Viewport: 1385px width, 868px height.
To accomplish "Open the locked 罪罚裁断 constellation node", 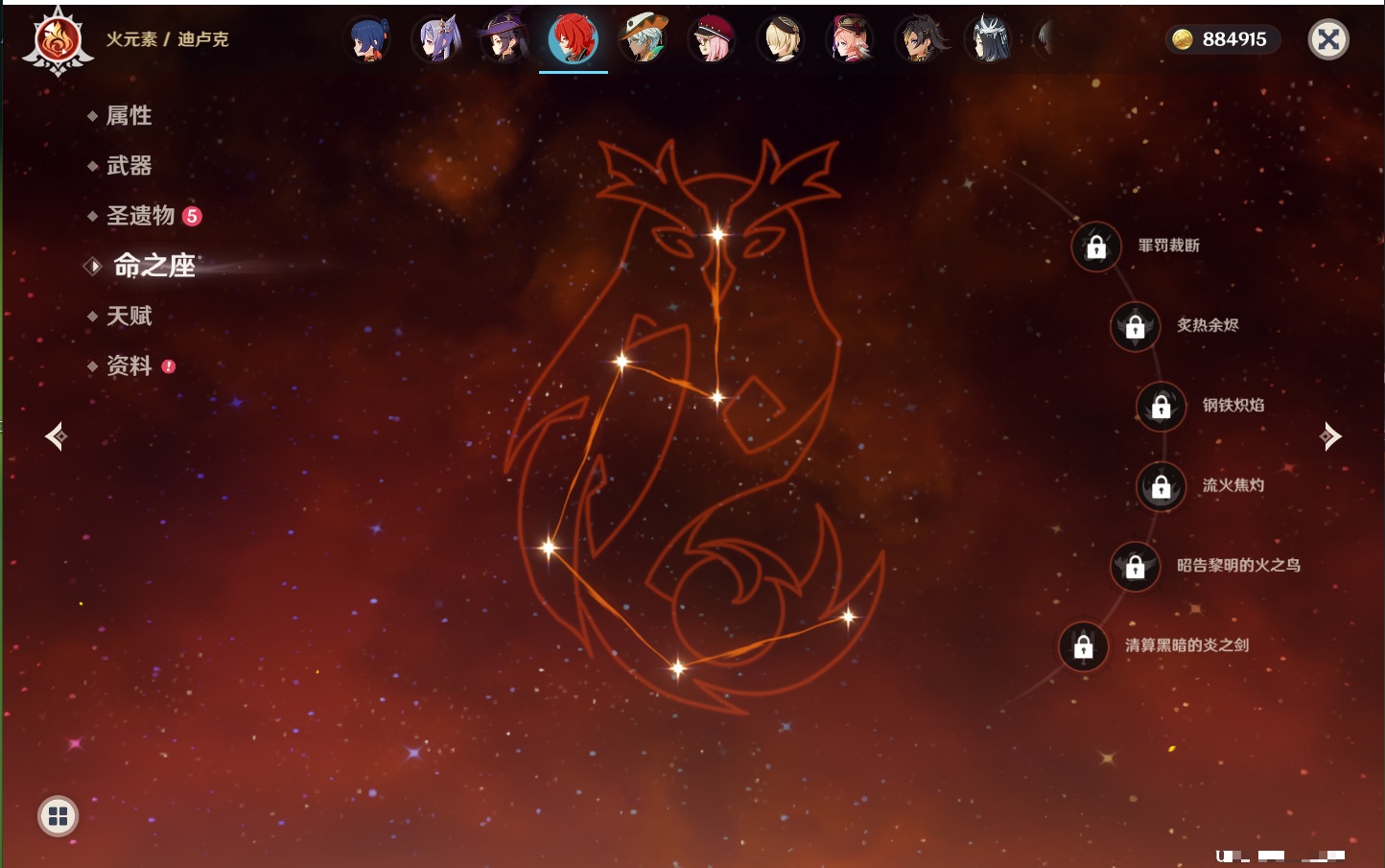I will click(x=1096, y=246).
